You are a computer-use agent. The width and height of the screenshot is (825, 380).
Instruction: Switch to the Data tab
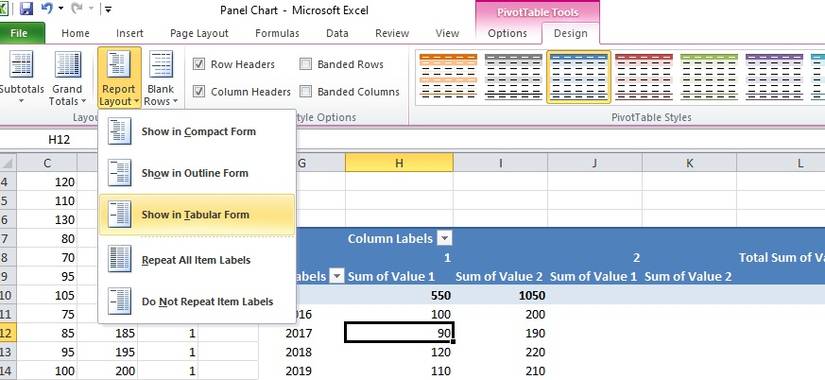tap(337, 33)
